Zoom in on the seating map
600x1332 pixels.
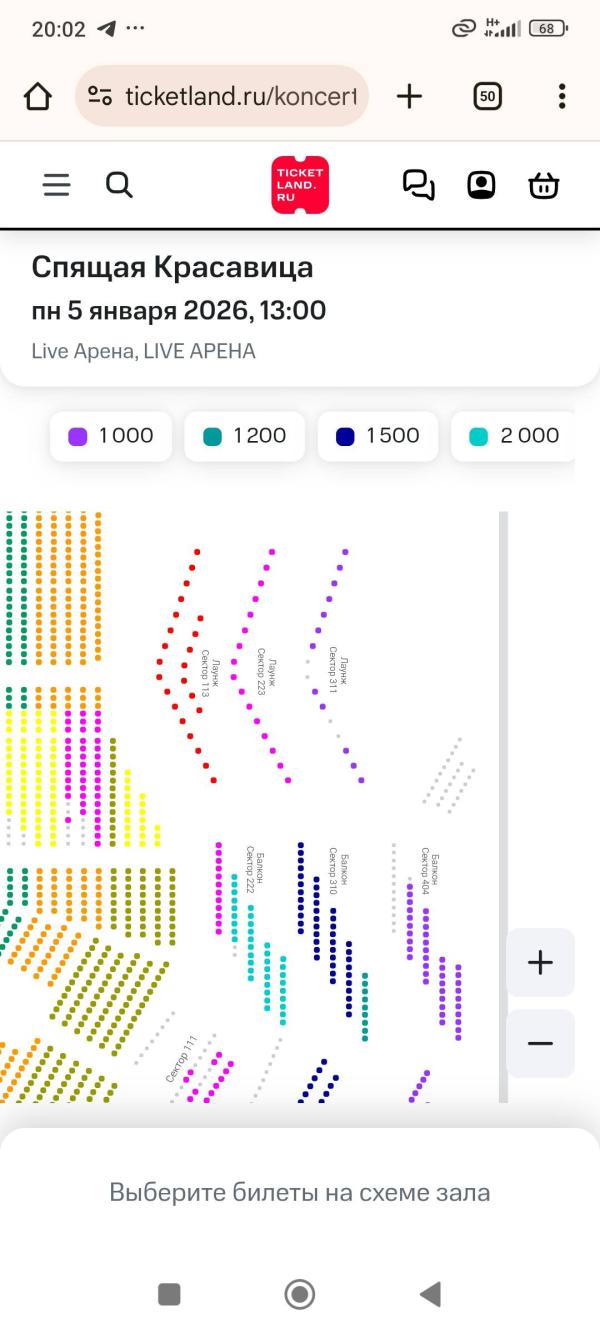tap(540, 962)
